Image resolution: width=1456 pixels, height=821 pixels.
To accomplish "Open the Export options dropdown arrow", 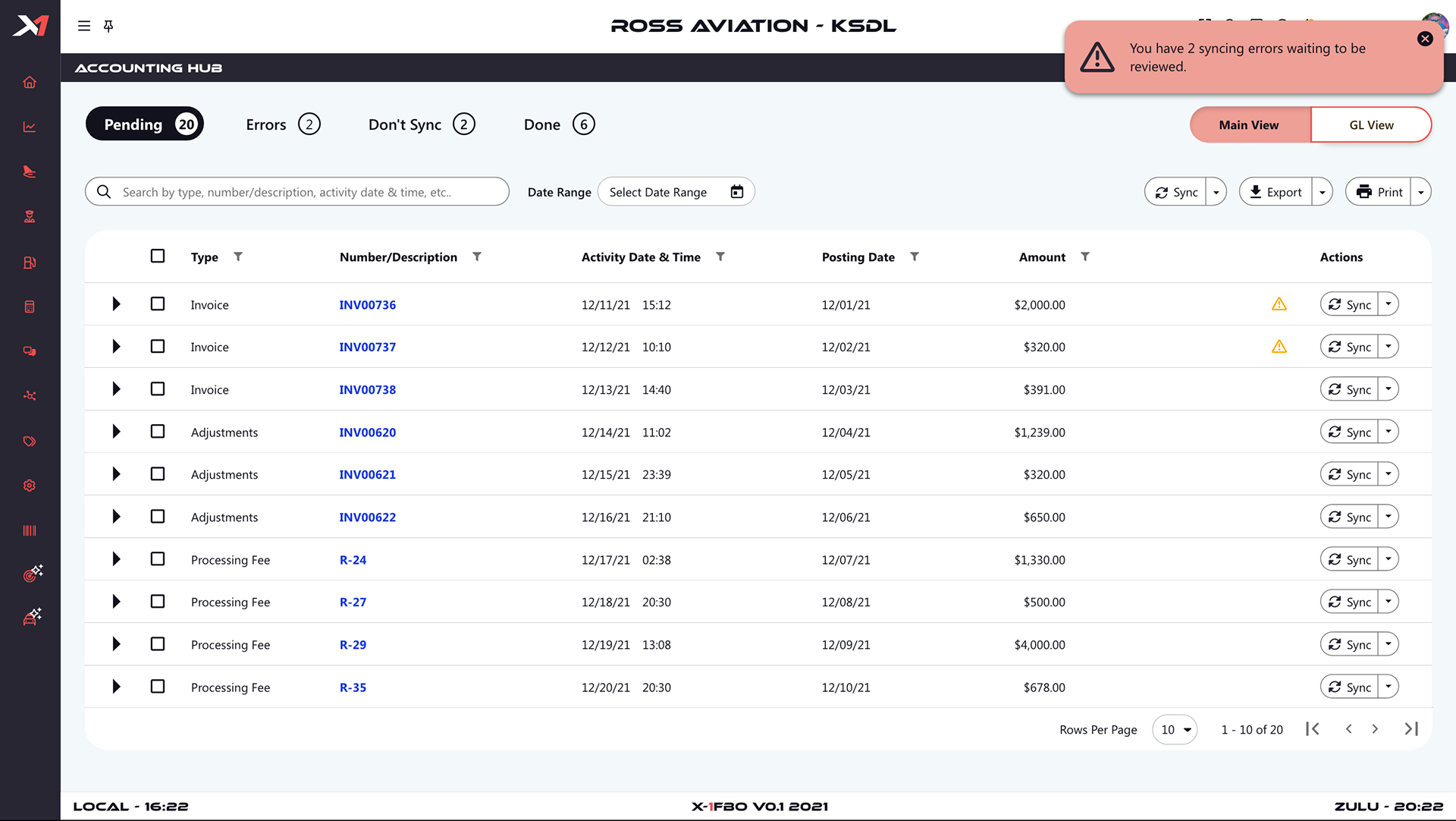I will coord(1322,192).
